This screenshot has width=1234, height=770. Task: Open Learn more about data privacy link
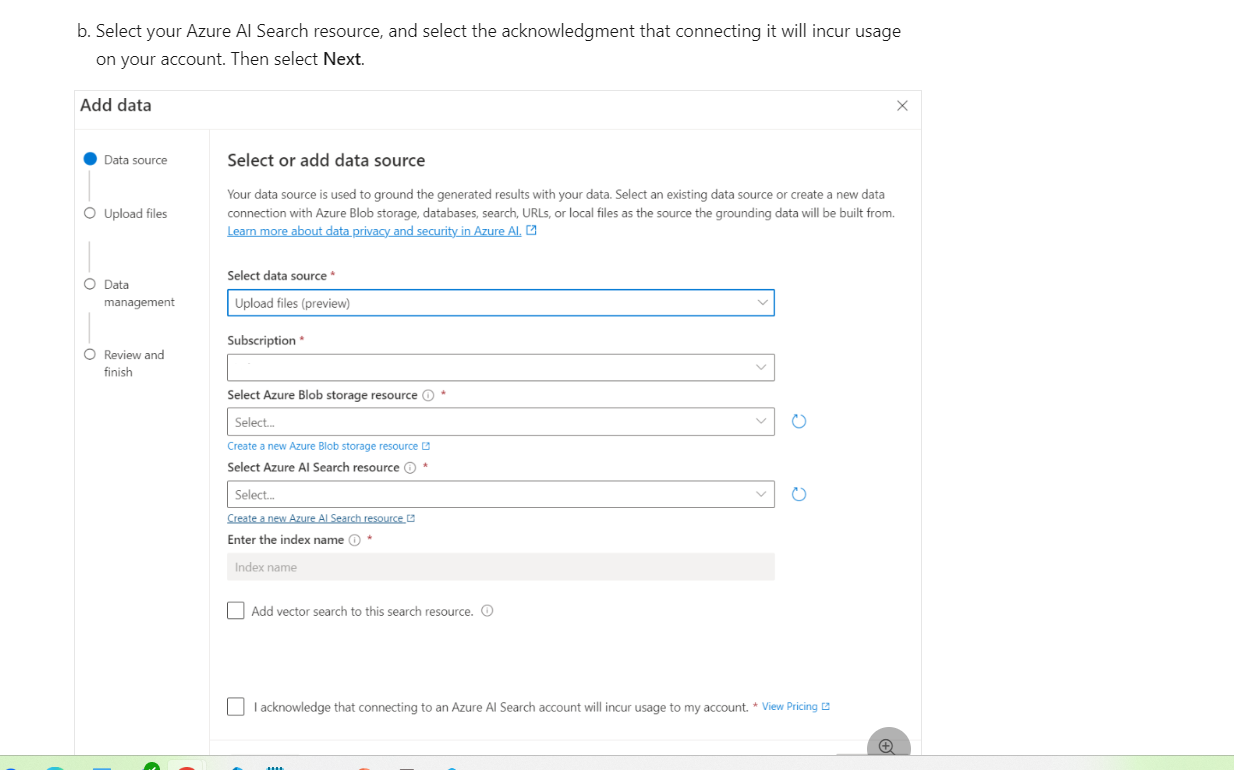coord(375,230)
